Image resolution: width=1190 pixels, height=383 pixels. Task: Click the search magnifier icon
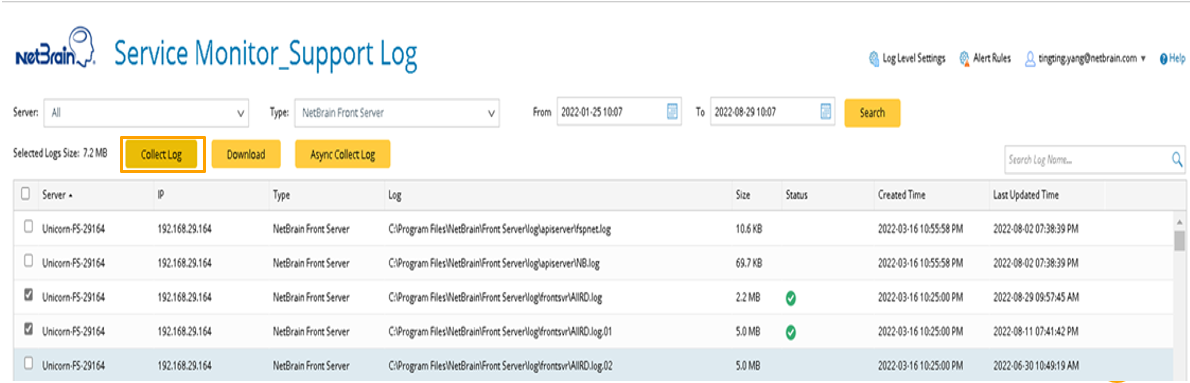1177,159
